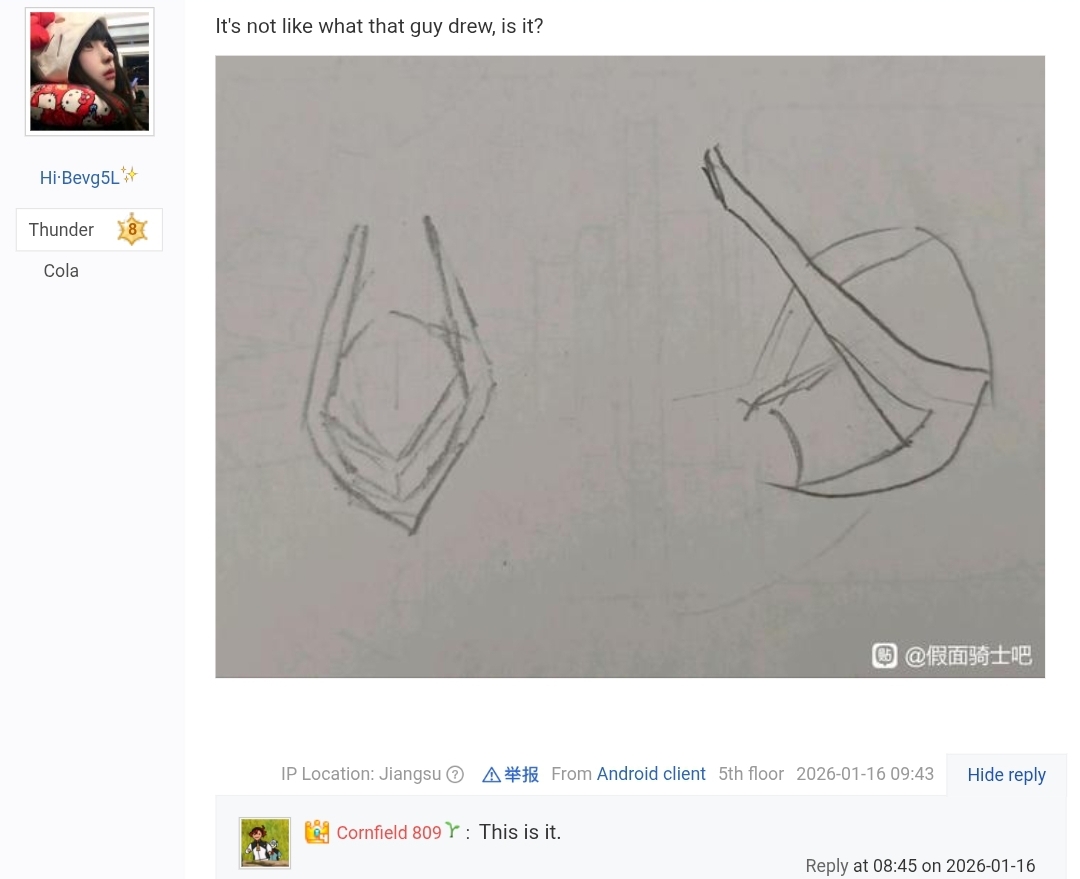This screenshot has width=1080, height=879.
Task: Click the level 8 star badge
Action: tap(132, 229)
